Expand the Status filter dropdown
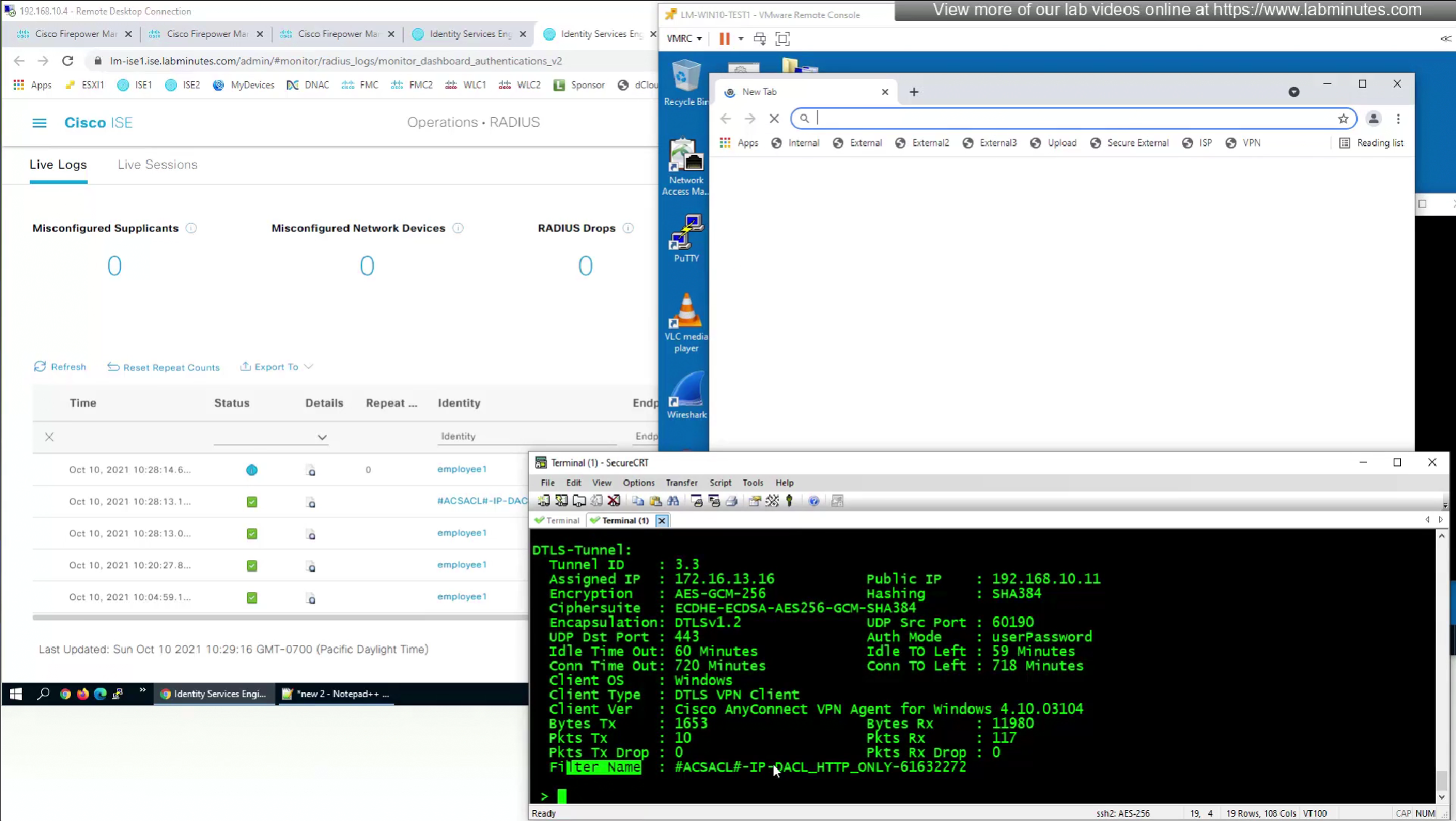This screenshot has height=821, width=1456. click(322, 437)
